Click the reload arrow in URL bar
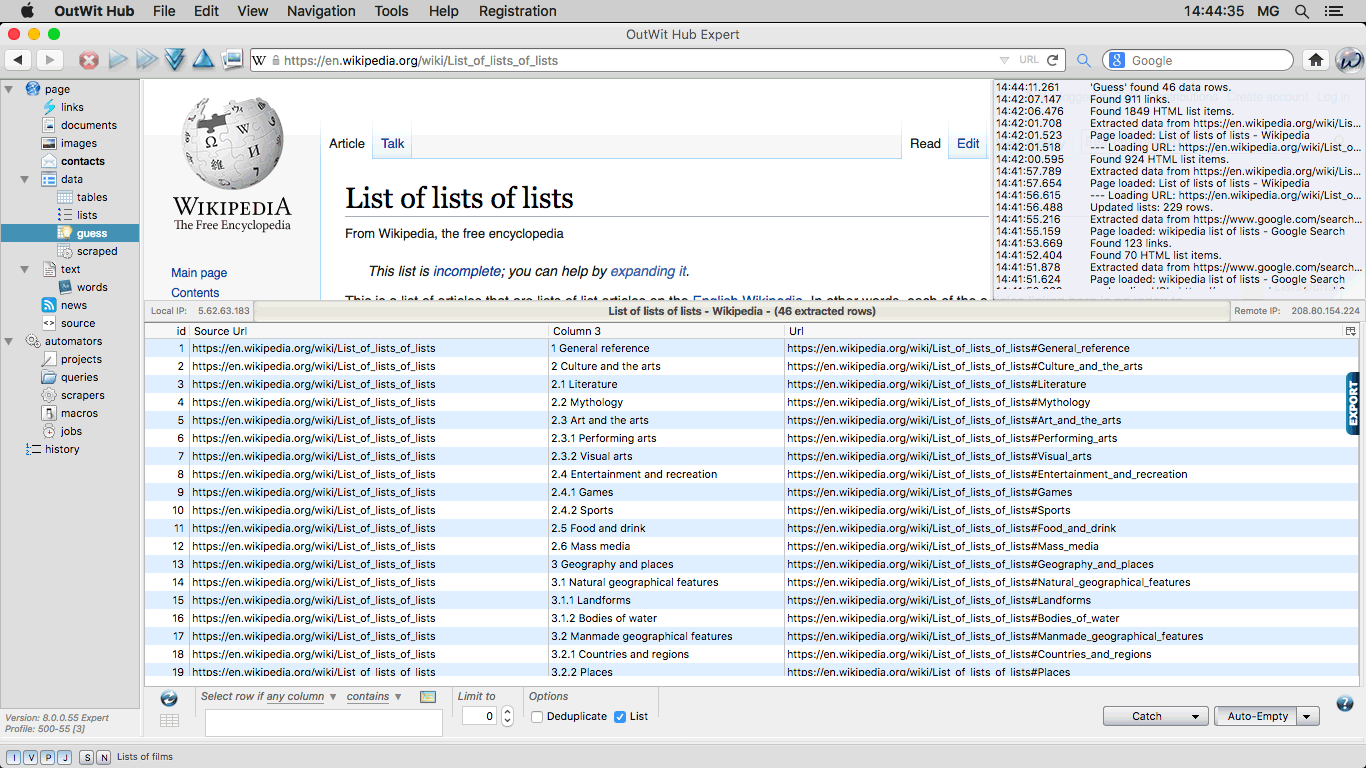The width and height of the screenshot is (1366, 768). click(1053, 60)
